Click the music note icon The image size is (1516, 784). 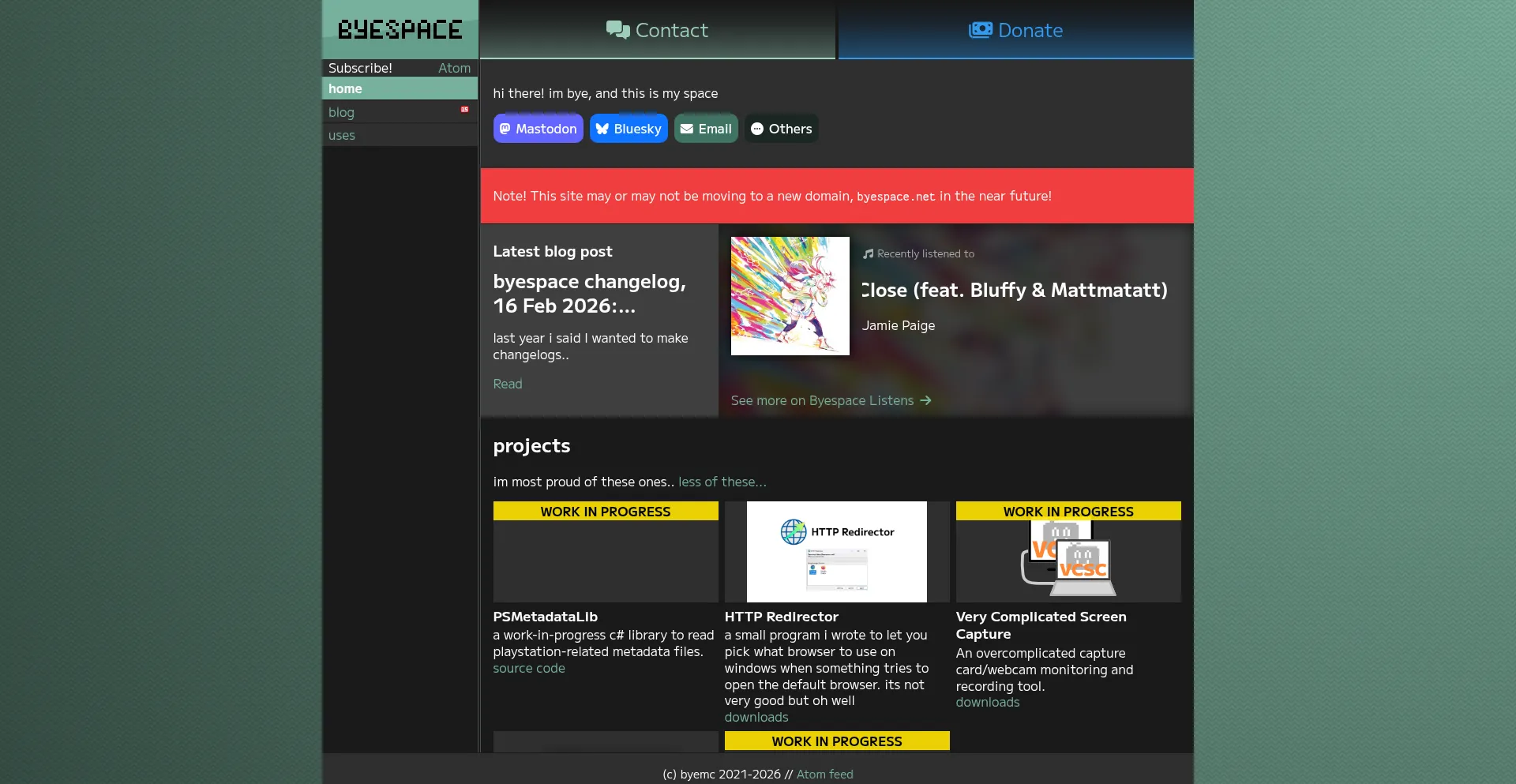[868, 253]
